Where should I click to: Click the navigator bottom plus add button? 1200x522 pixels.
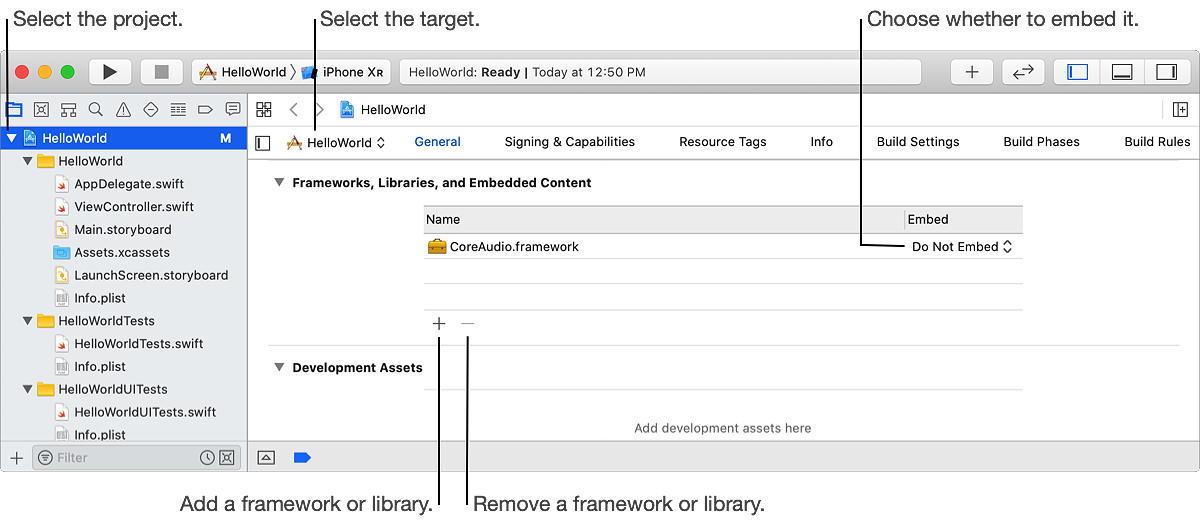16,457
